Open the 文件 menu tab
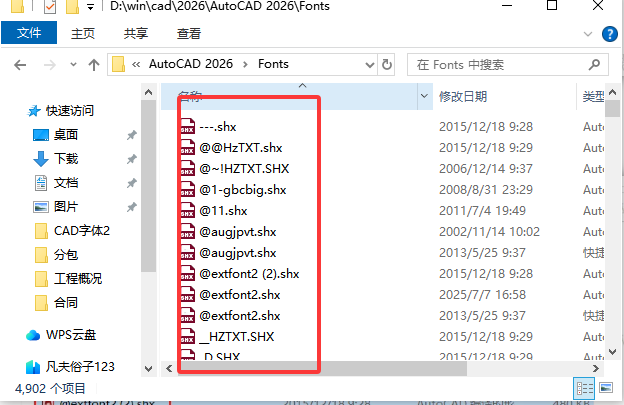Viewport: 624px width, 405px height. pyautogui.click(x=29, y=33)
